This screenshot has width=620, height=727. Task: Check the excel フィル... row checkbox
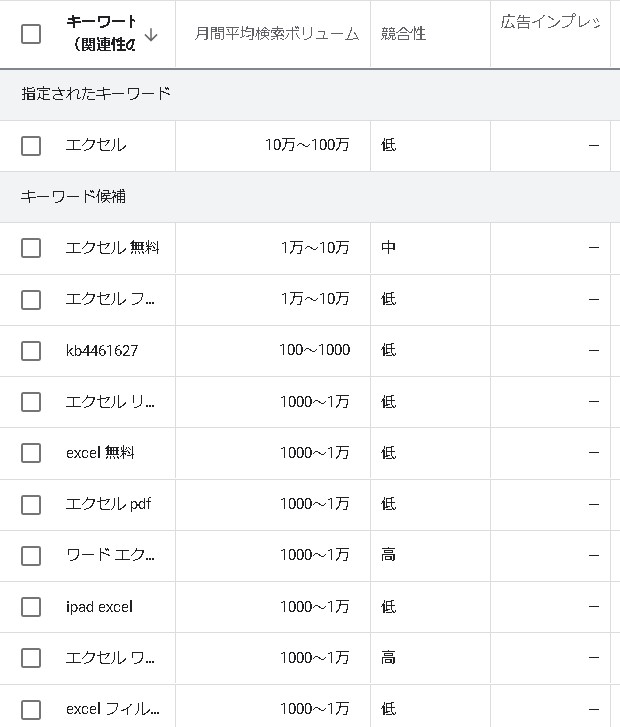31,710
